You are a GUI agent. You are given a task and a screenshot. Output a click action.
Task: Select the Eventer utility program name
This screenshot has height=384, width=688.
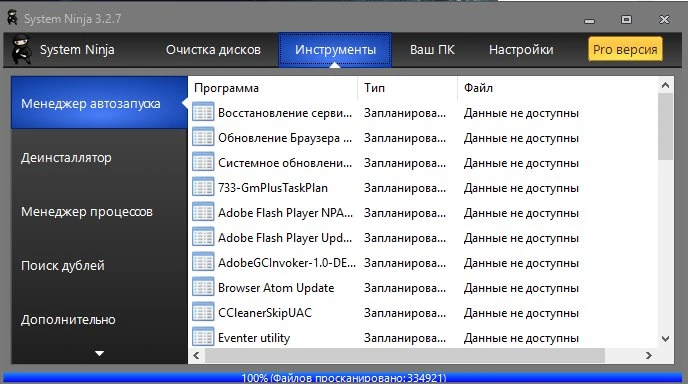(x=254, y=338)
